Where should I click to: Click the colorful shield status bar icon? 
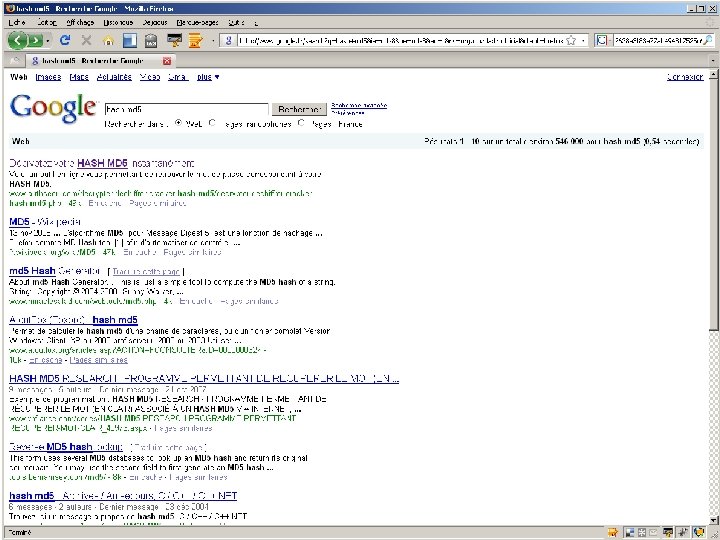tap(698, 533)
